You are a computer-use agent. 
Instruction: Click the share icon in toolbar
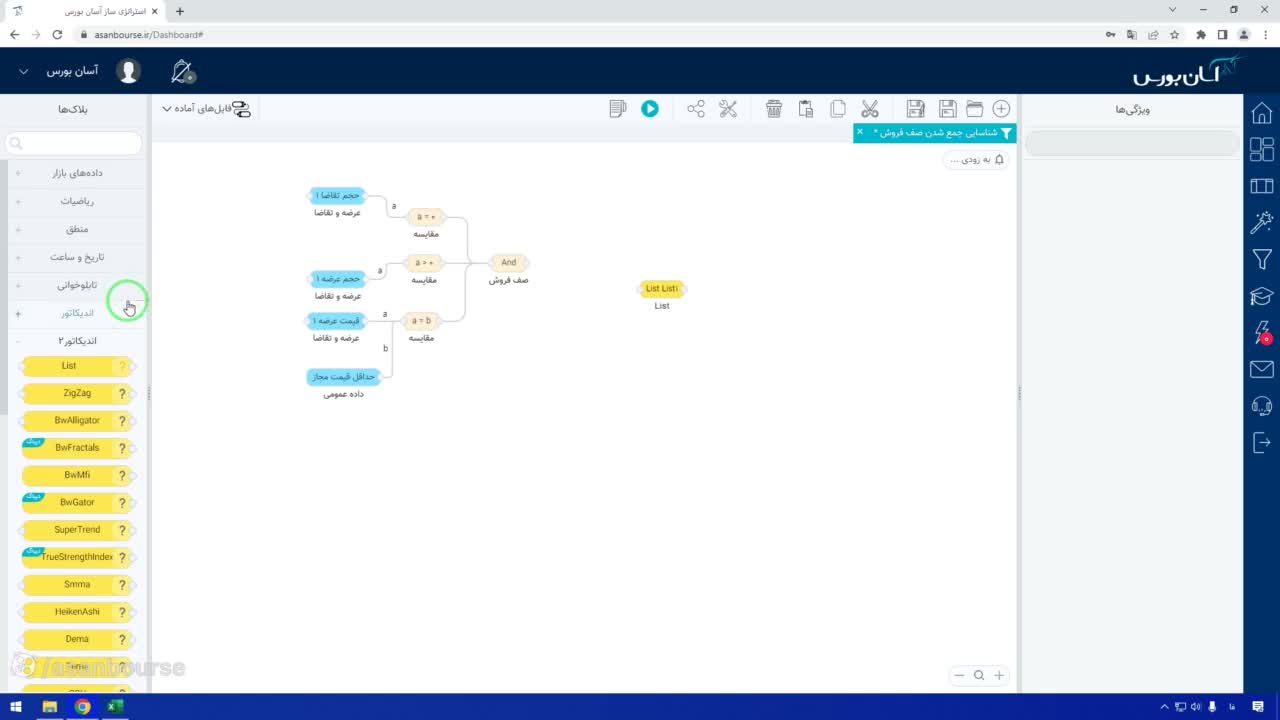(x=696, y=109)
